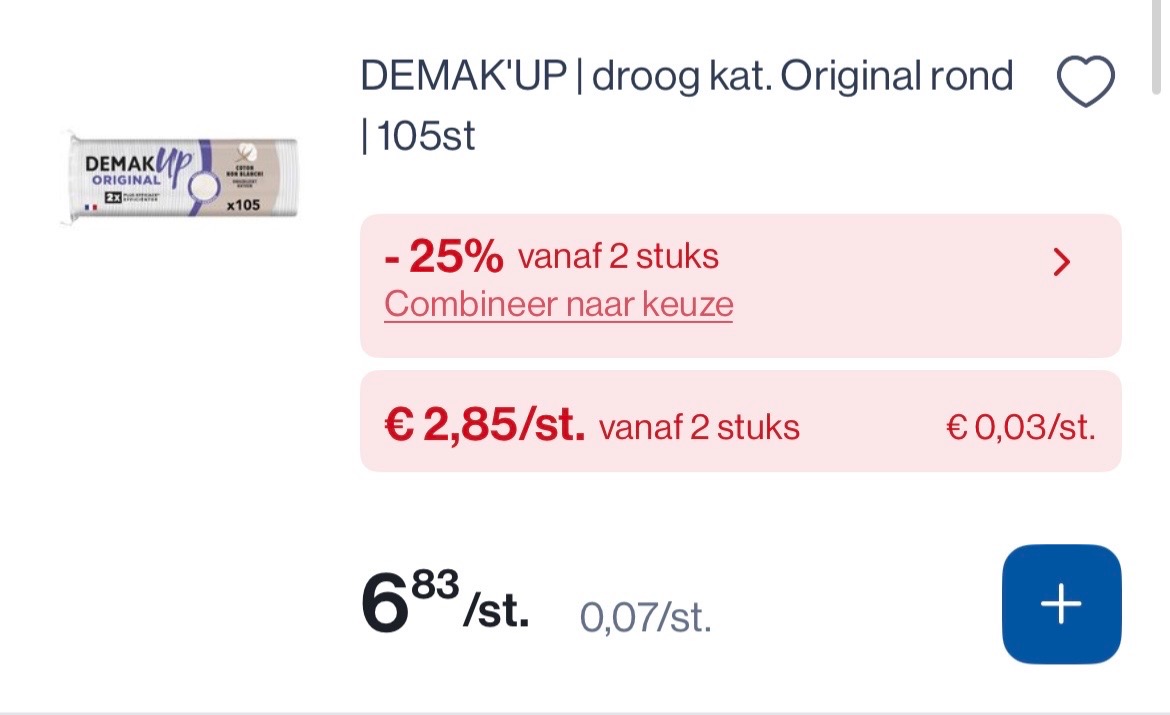Open product via DEMAK'UP package thumbnail
The image size is (1170, 715).
coord(182,178)
